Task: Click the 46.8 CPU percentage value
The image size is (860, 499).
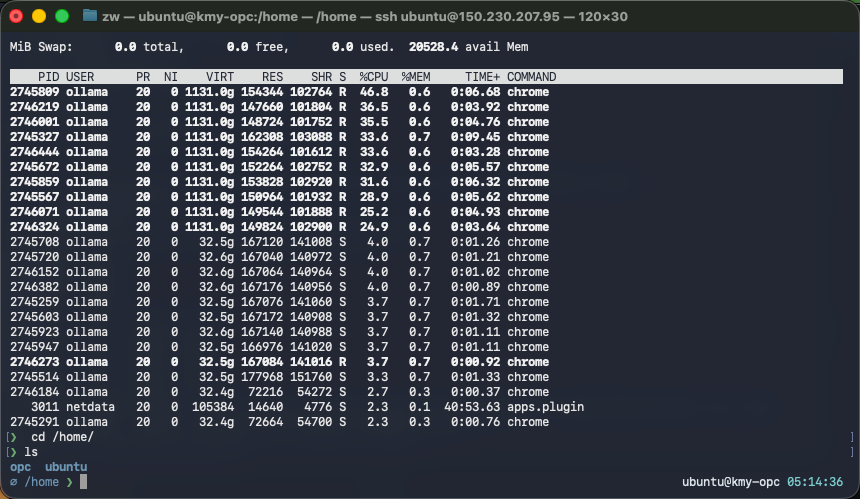Action: [x=374, y=92]
